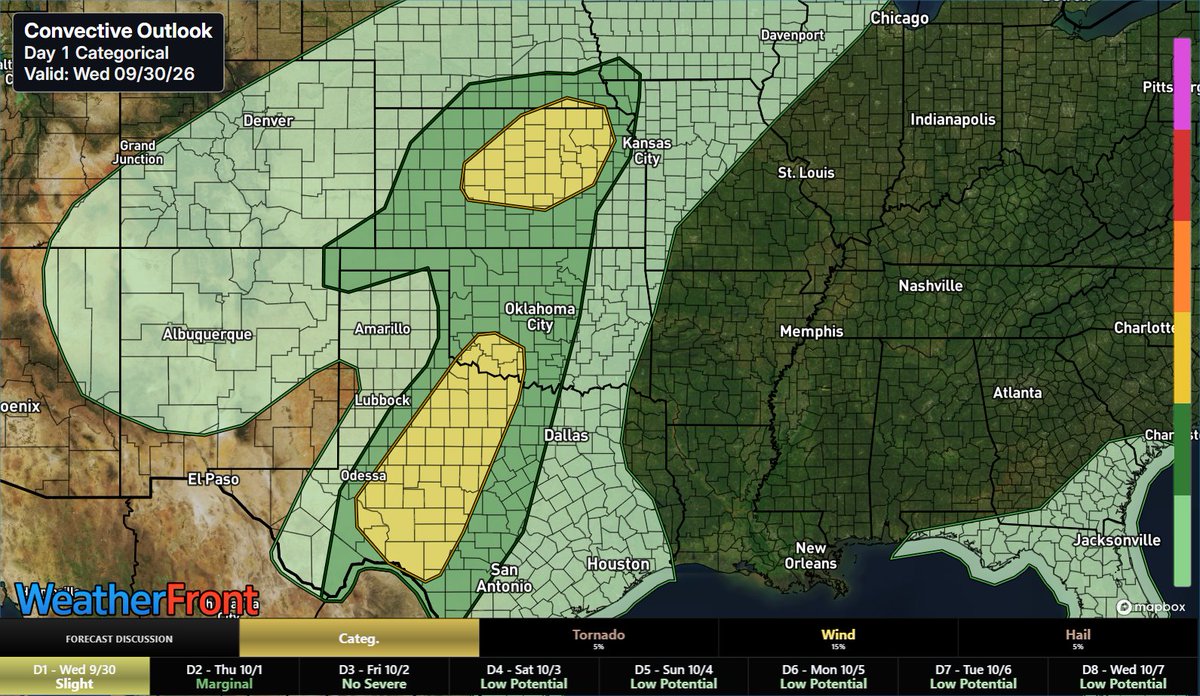
Task: Select D7 - Tue 10/6 Low Potential day
Action: [975, 677]
